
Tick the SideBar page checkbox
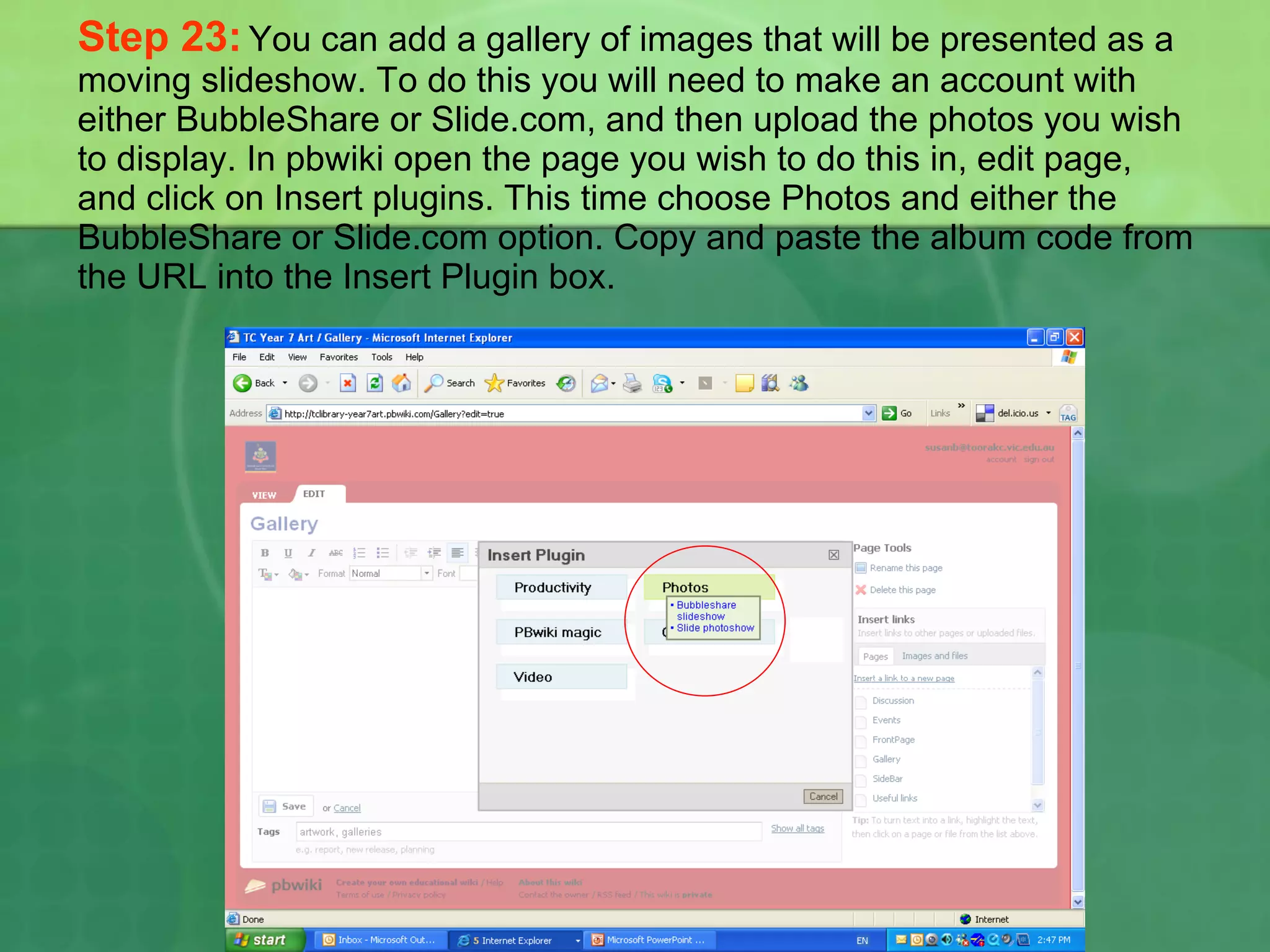tap(861, 780)
